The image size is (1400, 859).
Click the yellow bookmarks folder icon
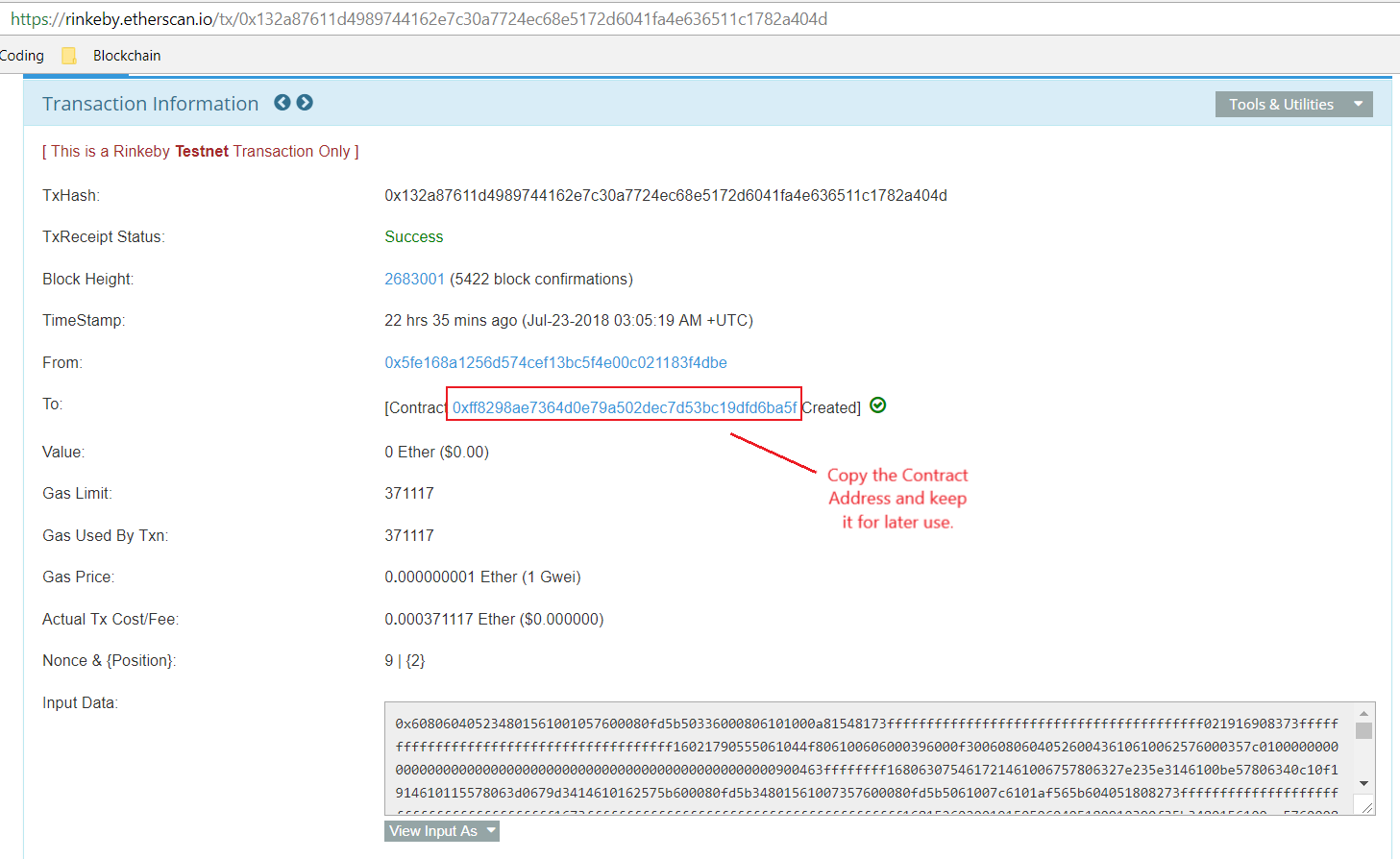coord(67,55)
